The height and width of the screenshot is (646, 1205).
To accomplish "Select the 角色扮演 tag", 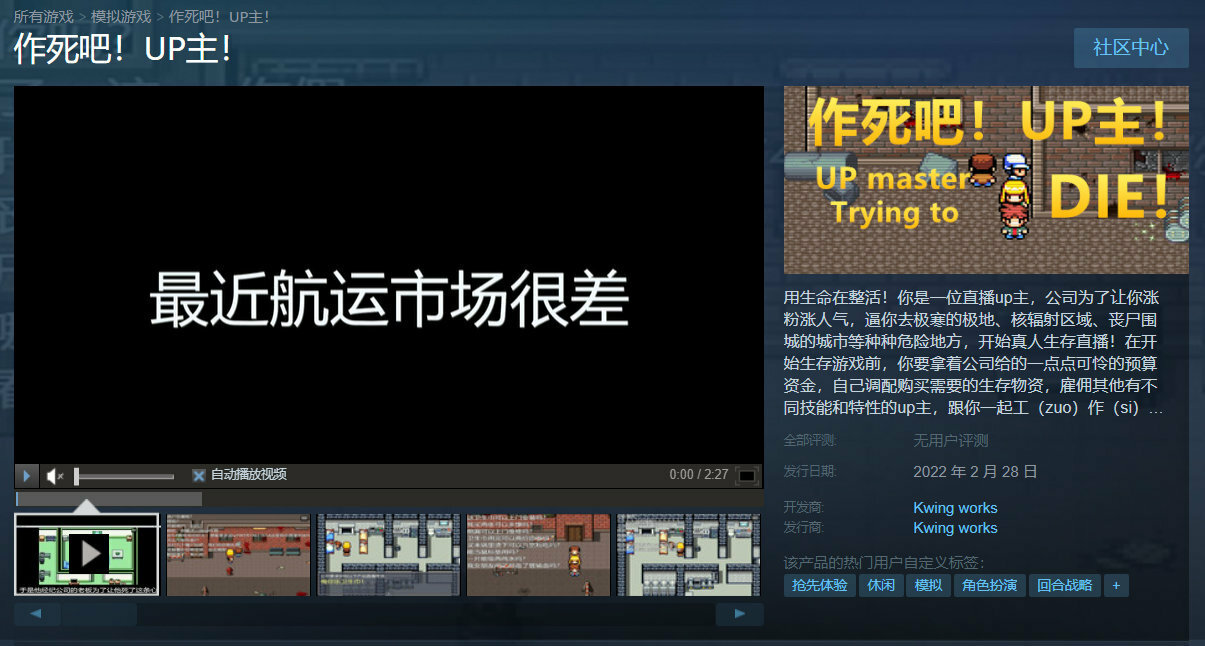I will (x=990, y=585).
